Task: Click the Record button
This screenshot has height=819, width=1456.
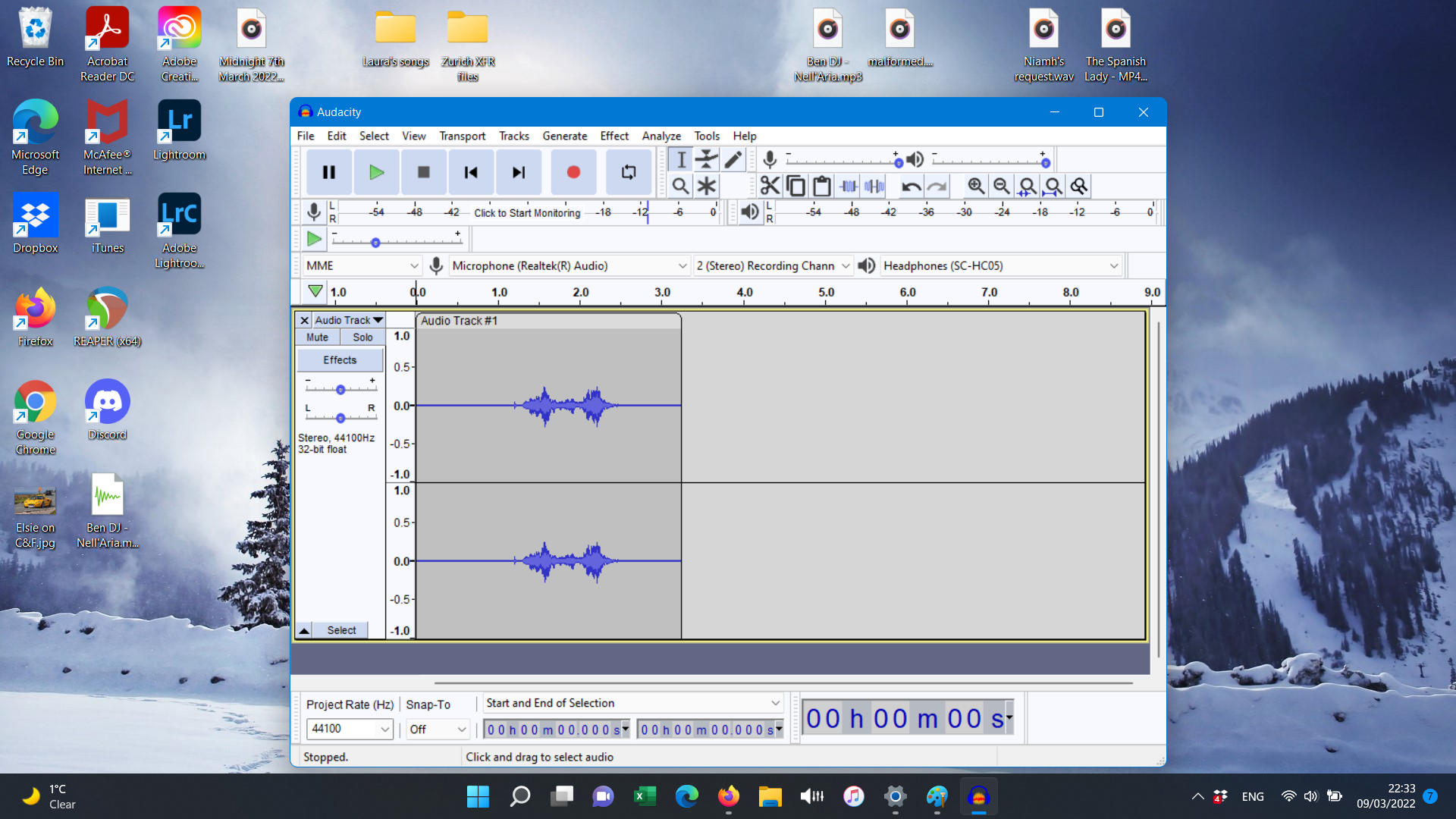Action: pyautogui.click(x=573, y=172)
